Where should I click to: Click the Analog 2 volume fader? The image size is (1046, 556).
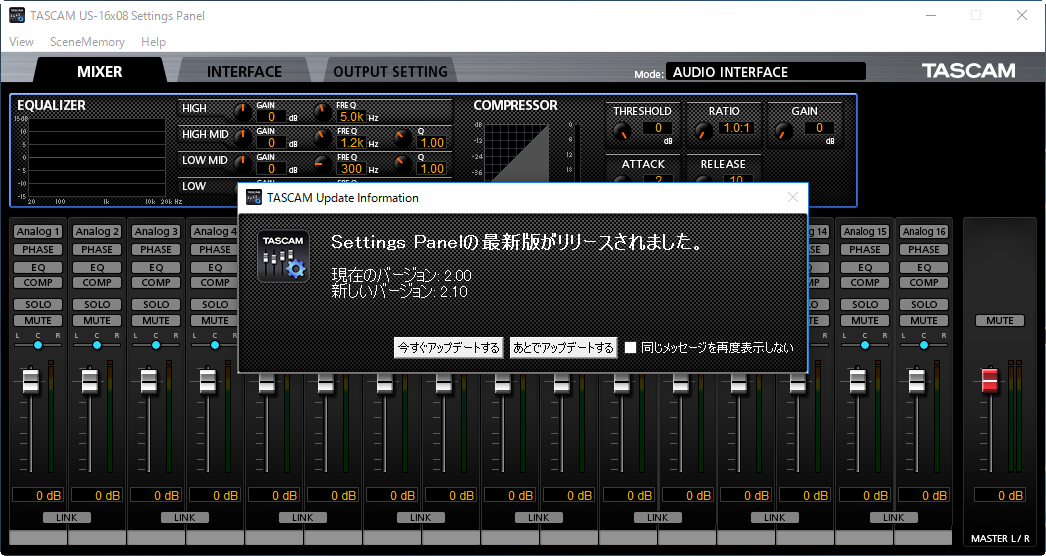pyautogui.click(x=89, y=381)
